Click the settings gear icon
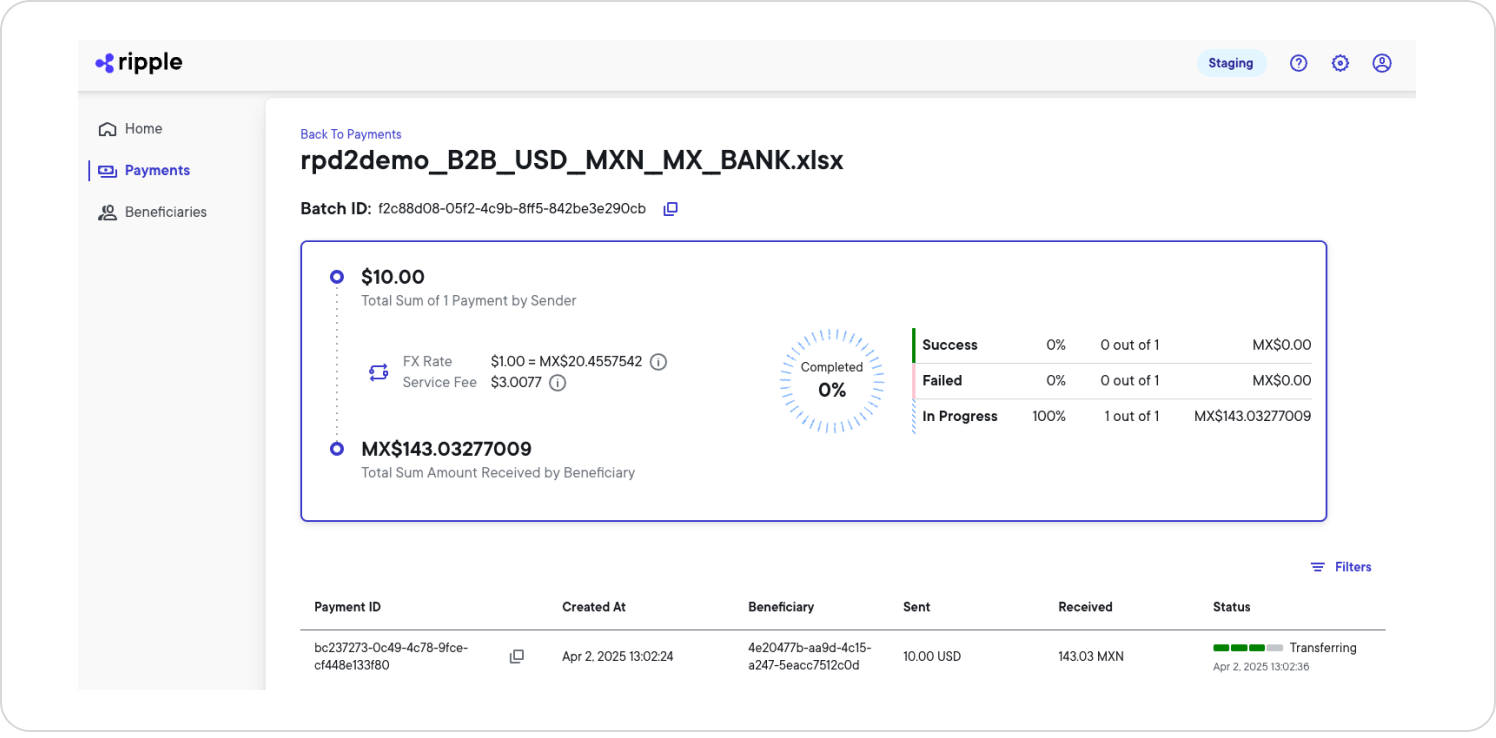The width and height of the screenshot is (1496, 738). point(1340,62)
